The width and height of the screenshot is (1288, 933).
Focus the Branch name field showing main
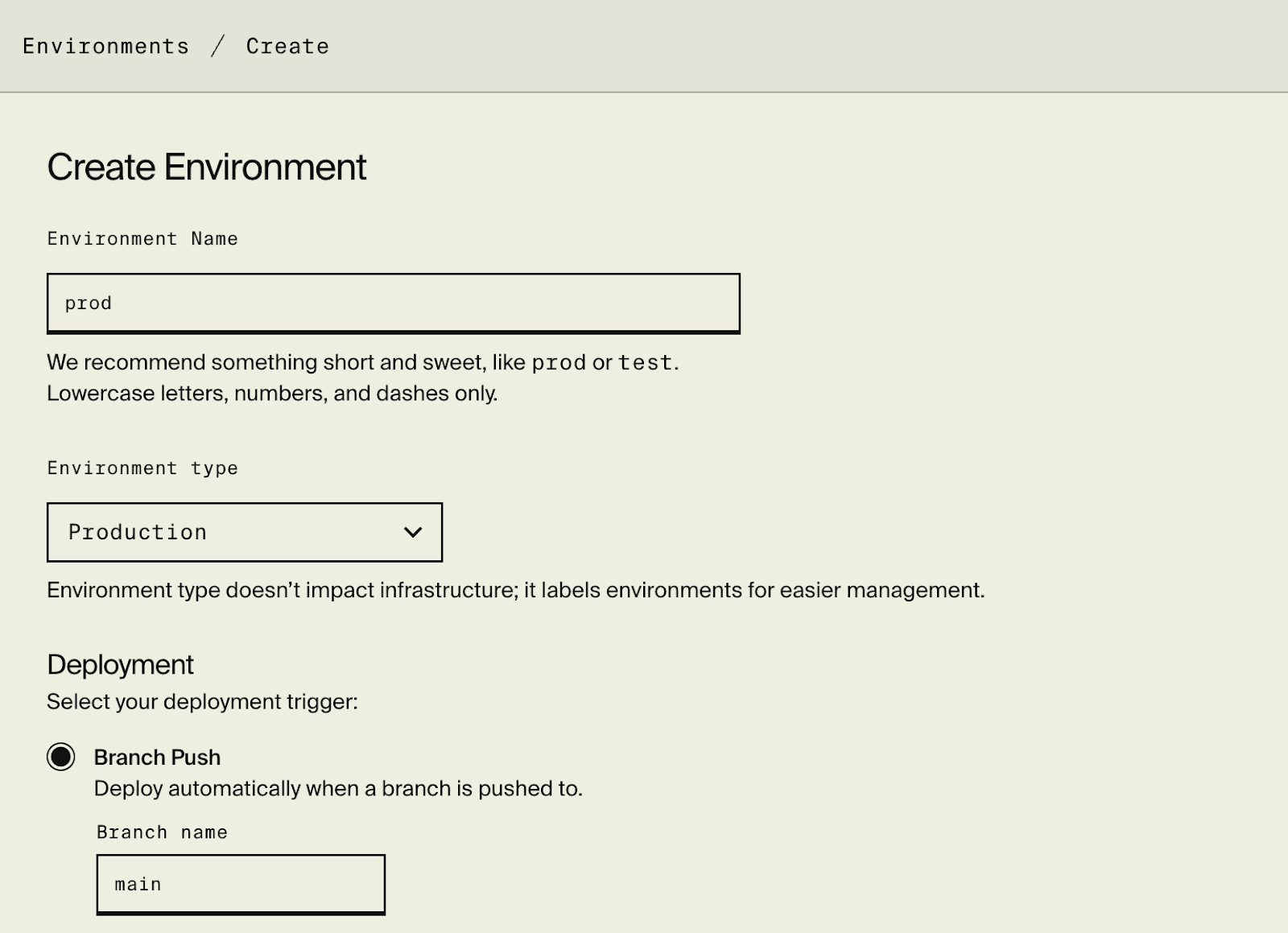pyautogui.click(x=240, y=883)
